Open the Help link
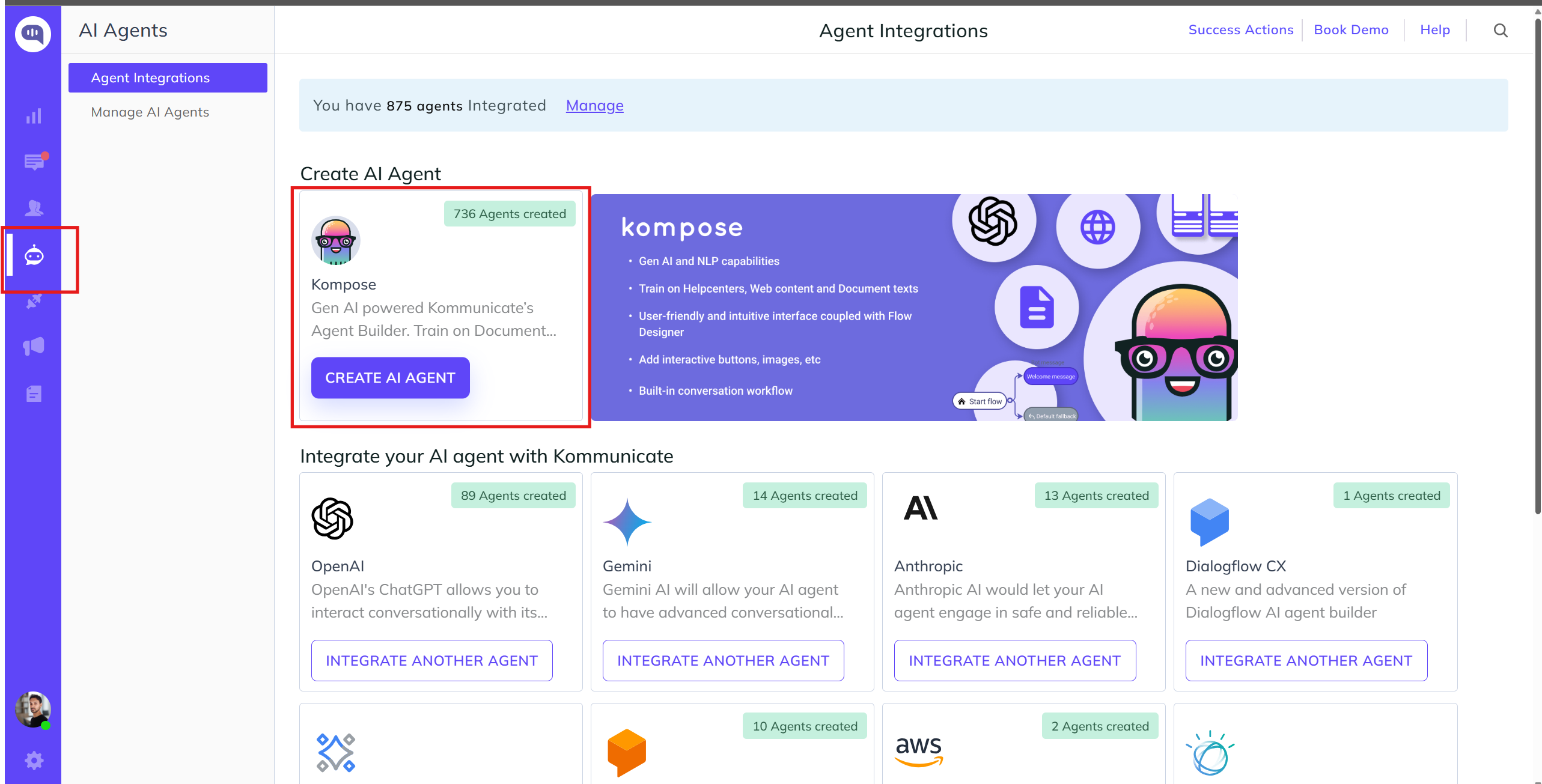Screen dimensions: 1542x784 click(x=1435, y=29)
